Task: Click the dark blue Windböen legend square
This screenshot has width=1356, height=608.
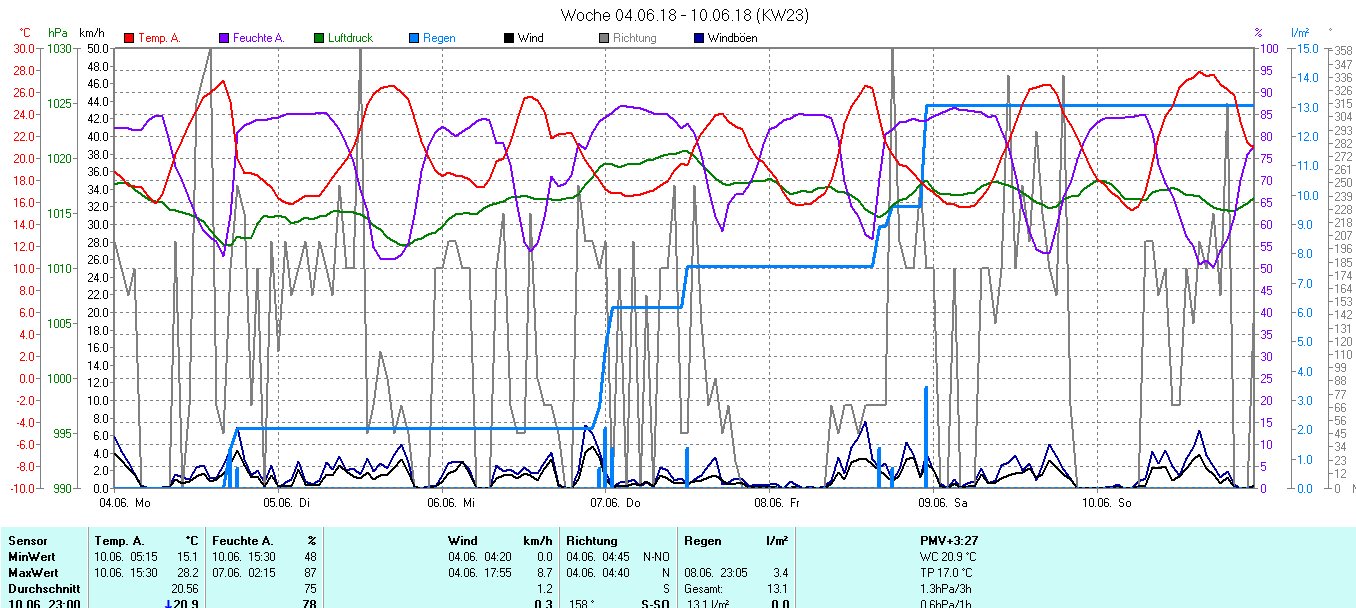Action: [699, 38]
